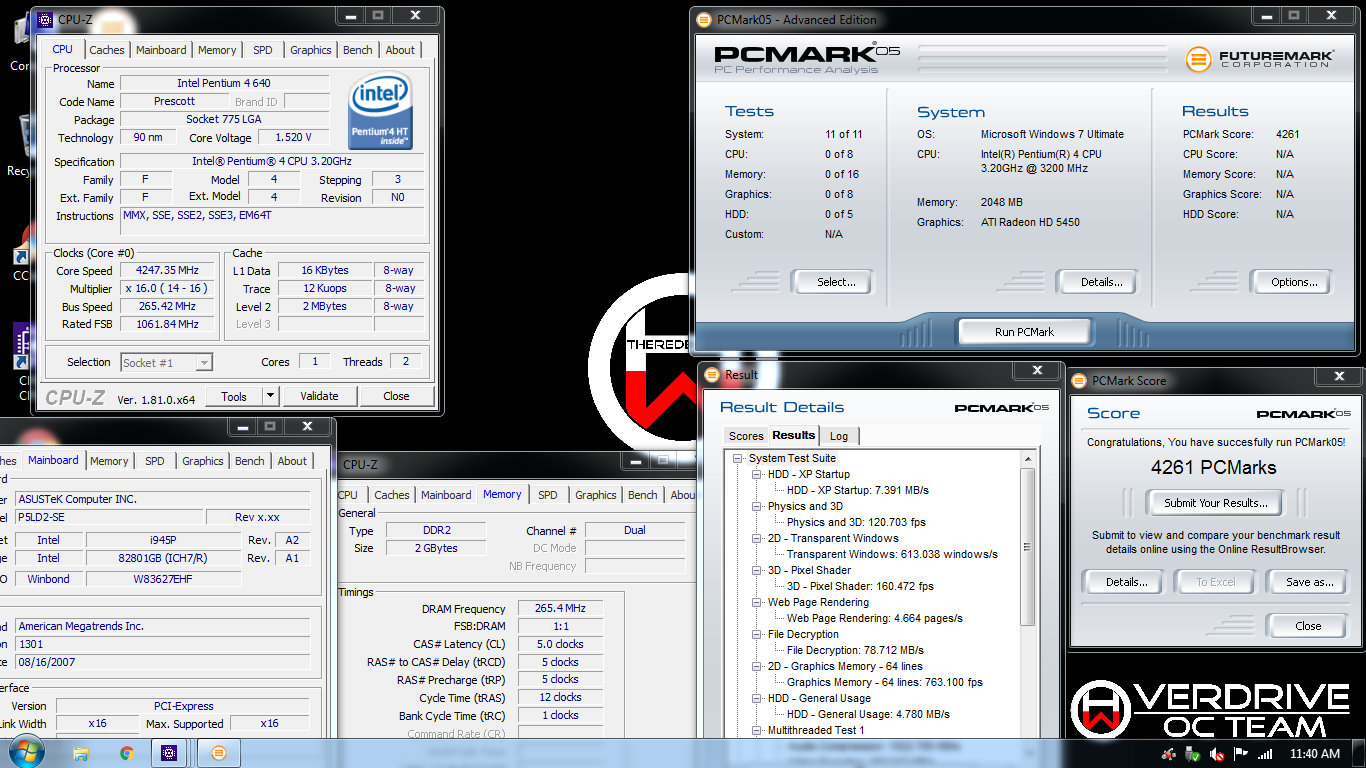Collapse the Web Page Rendering node
Screen dimensions: 1366x768
pyautogui.click(x=757, y=602)
